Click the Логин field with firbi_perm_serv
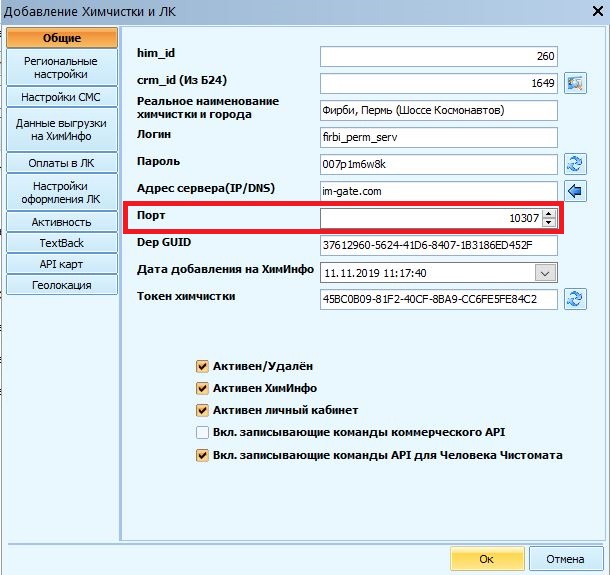610x575 pixels. coord(439,137)
